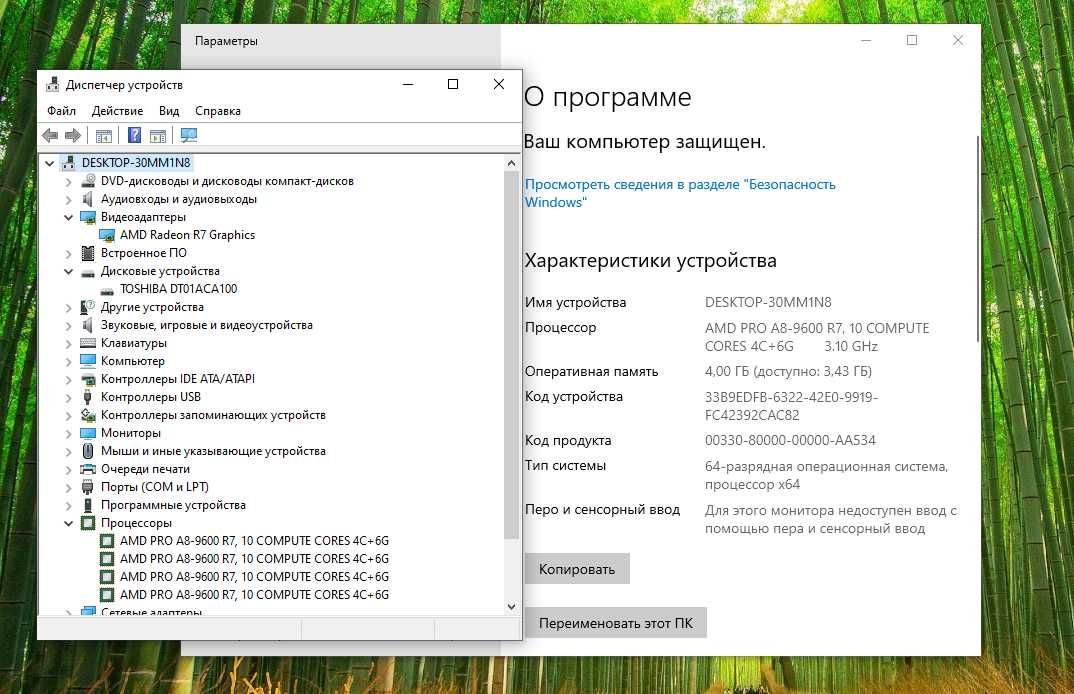
Task: Toggle the console tree toolbar icon after Forward arrow
Action: pyautogui.click(x=103, y=136)
